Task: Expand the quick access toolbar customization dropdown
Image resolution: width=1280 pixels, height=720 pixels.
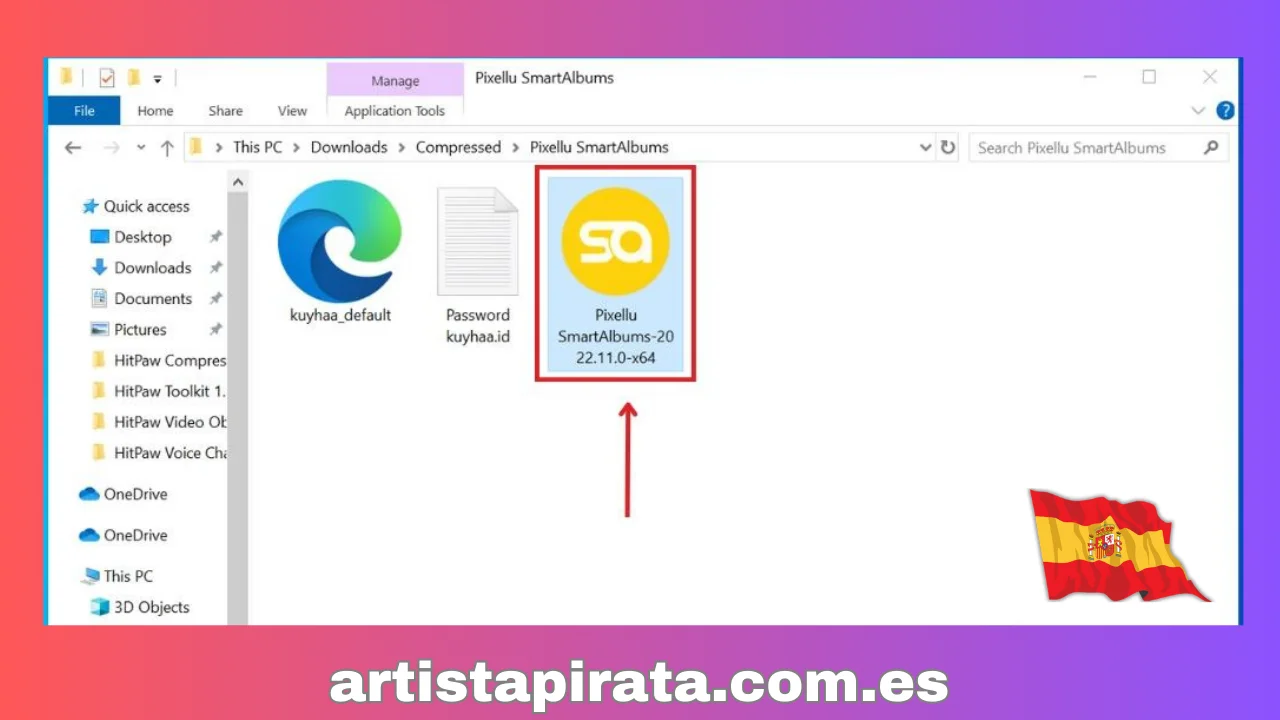Action: pos(157,77)
